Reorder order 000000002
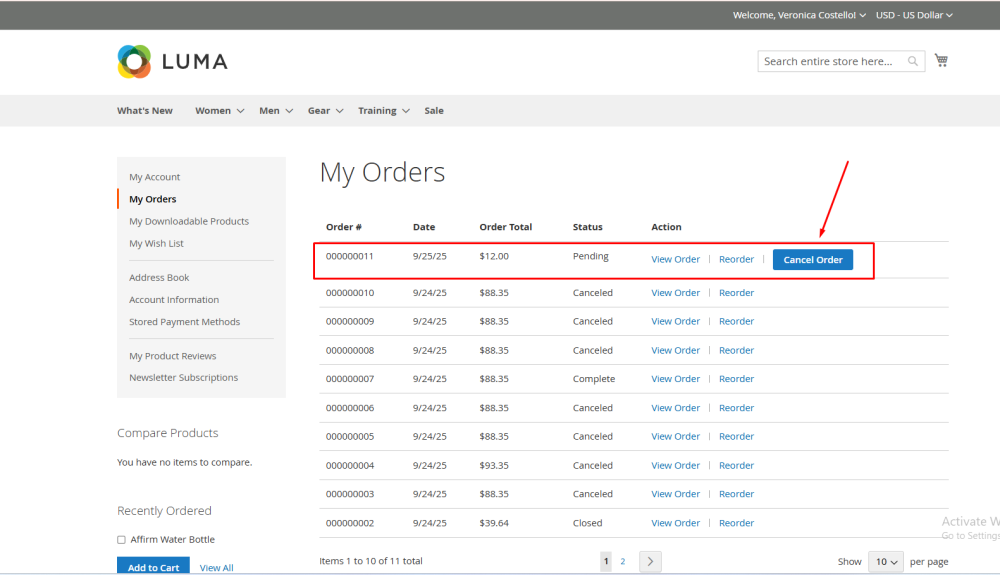Screen dimensions: 1000x575 click(x=736, y=523)
